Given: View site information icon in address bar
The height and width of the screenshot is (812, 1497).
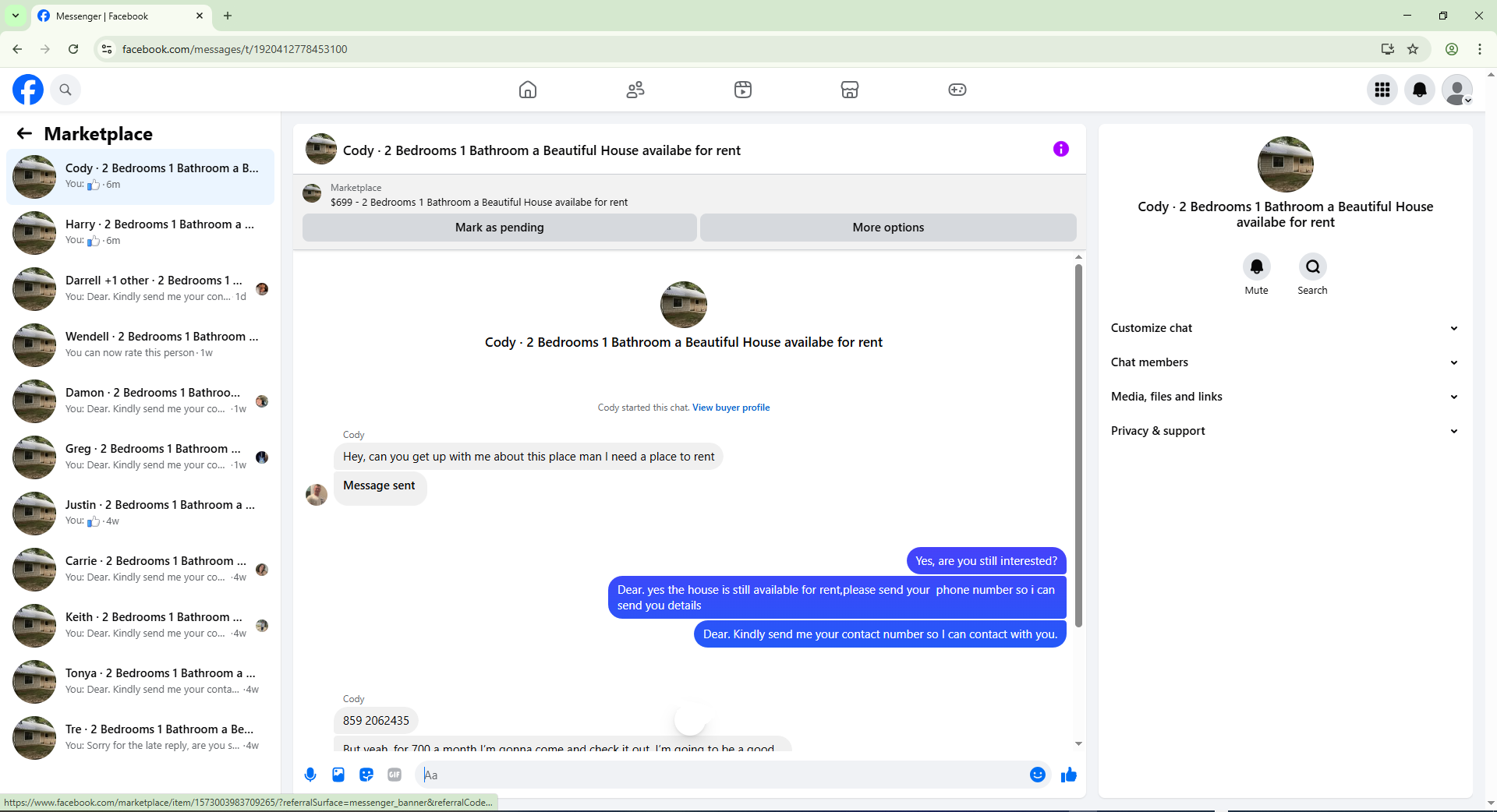Looking at the screenshot, I should (108, 49).
